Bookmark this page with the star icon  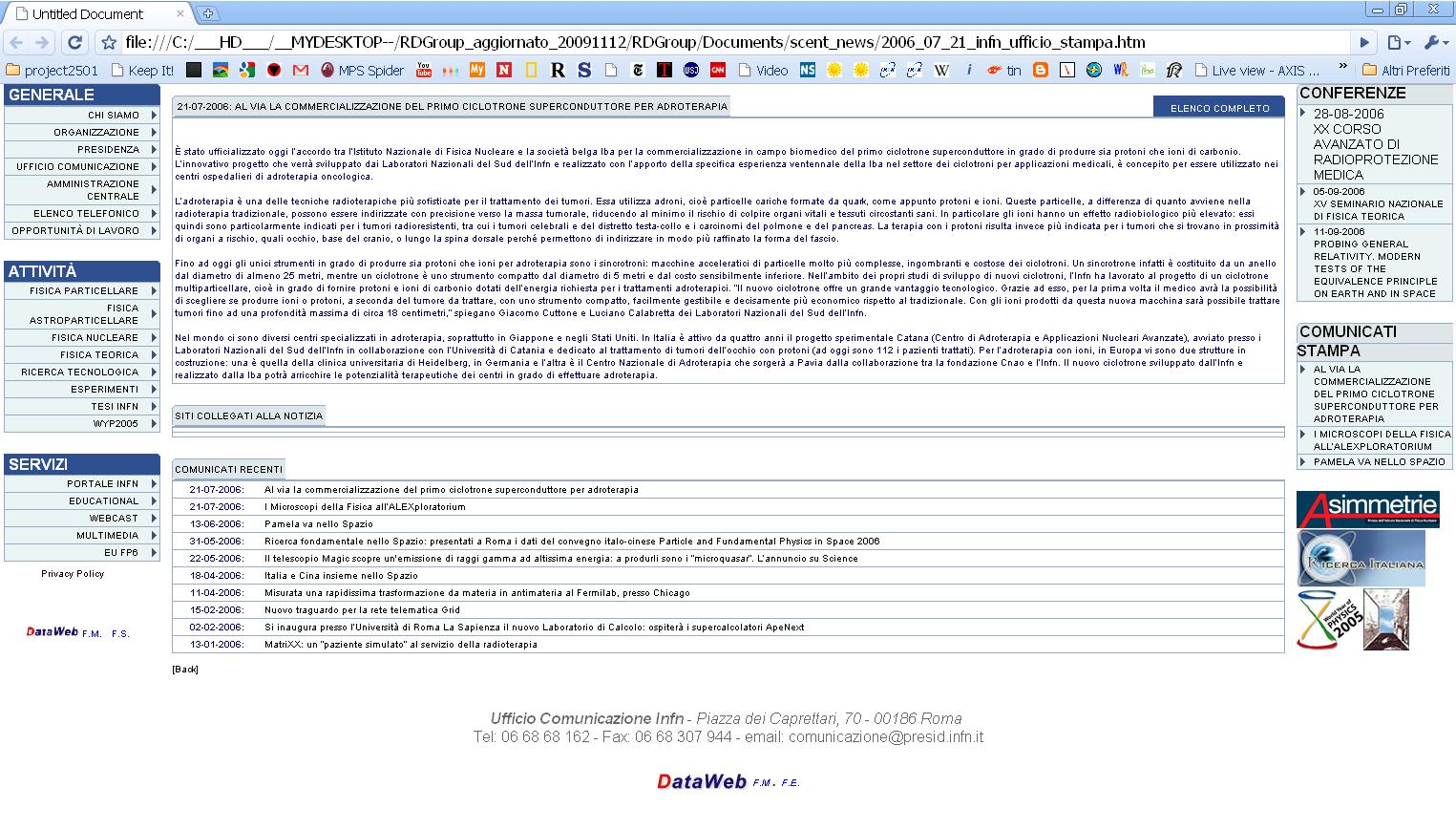(109, 42)
